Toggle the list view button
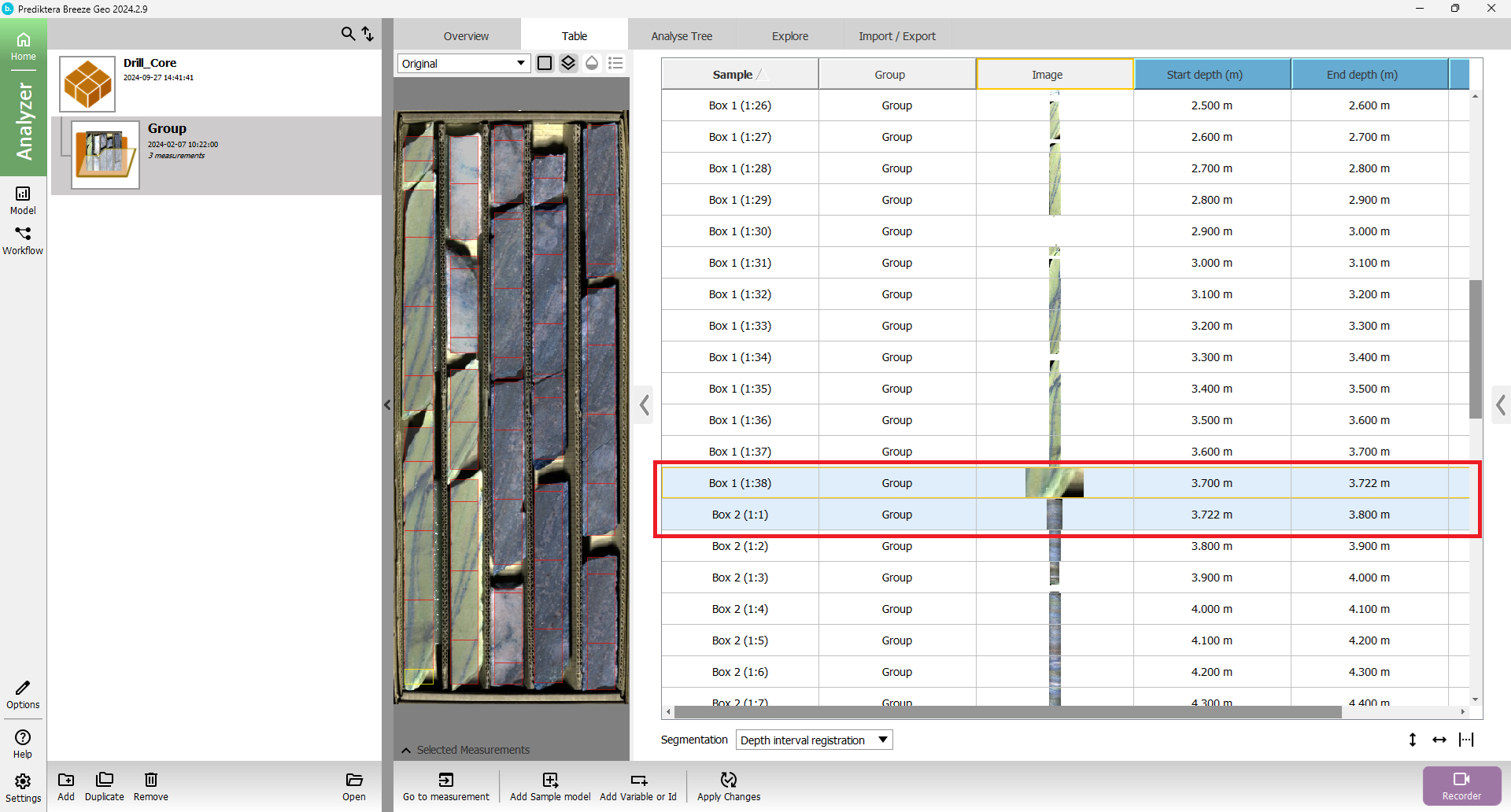Screen dimensions: 1511x812 615,63
